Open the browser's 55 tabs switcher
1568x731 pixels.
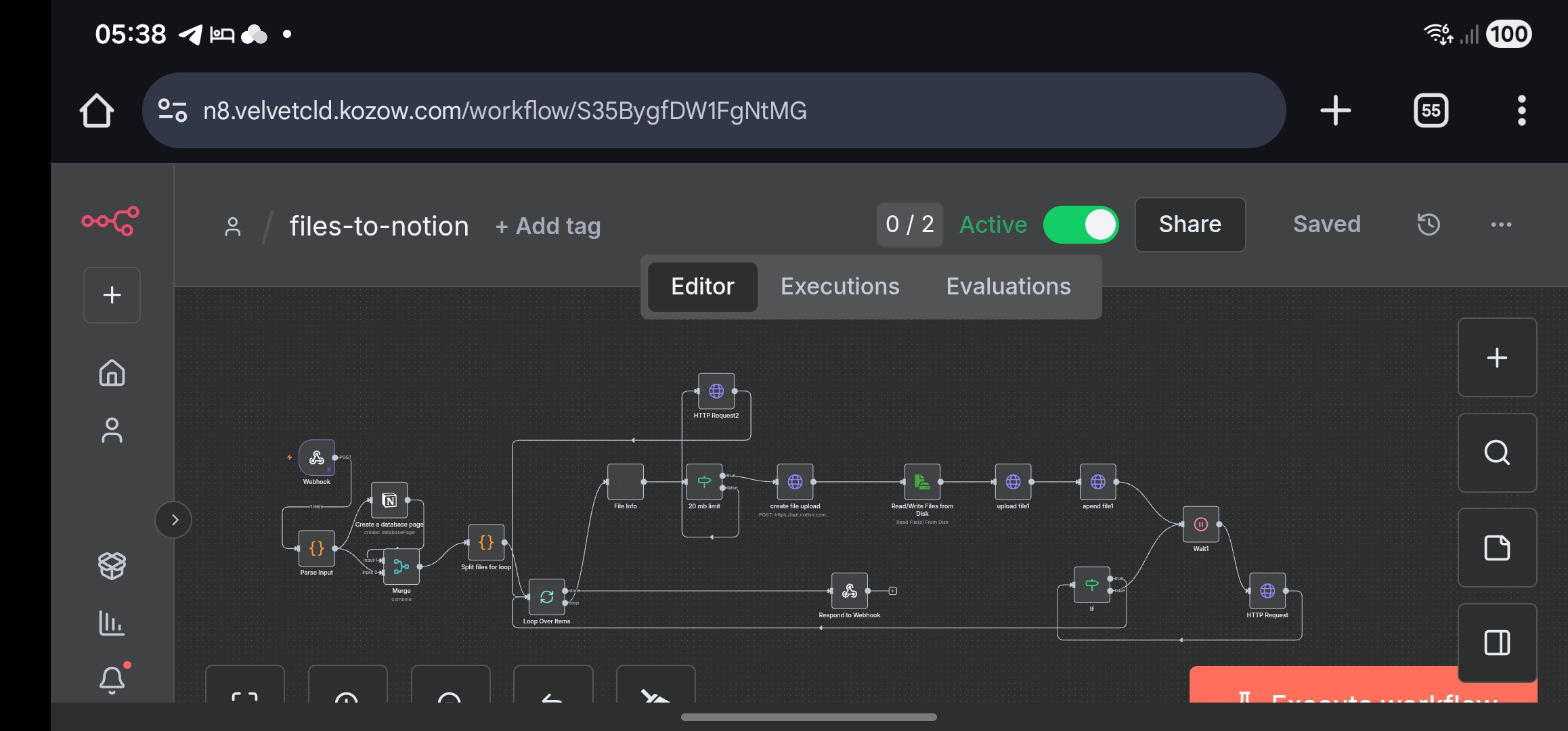tap(1431, 110)
